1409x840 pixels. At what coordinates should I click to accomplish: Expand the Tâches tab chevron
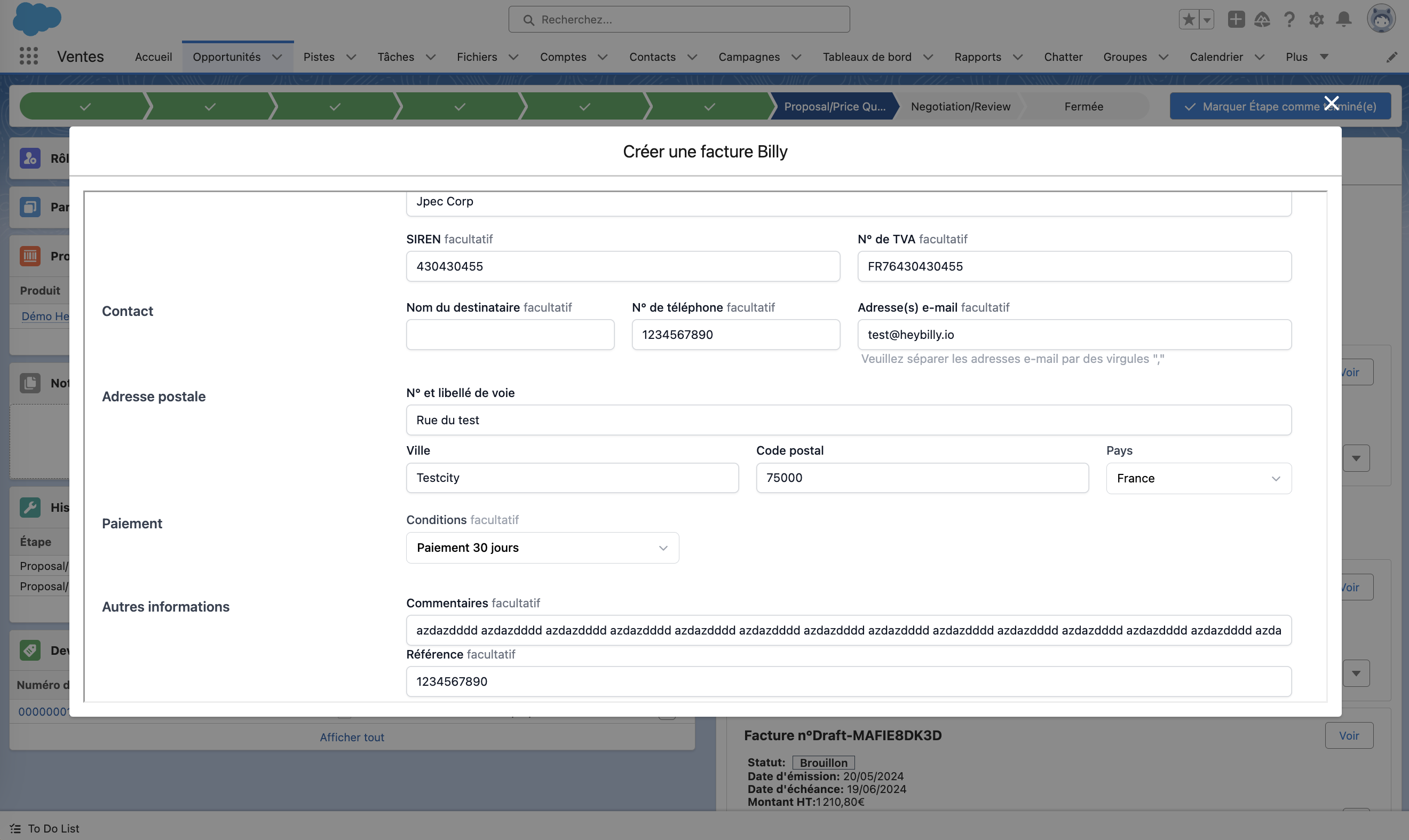(x=430, y=57)
